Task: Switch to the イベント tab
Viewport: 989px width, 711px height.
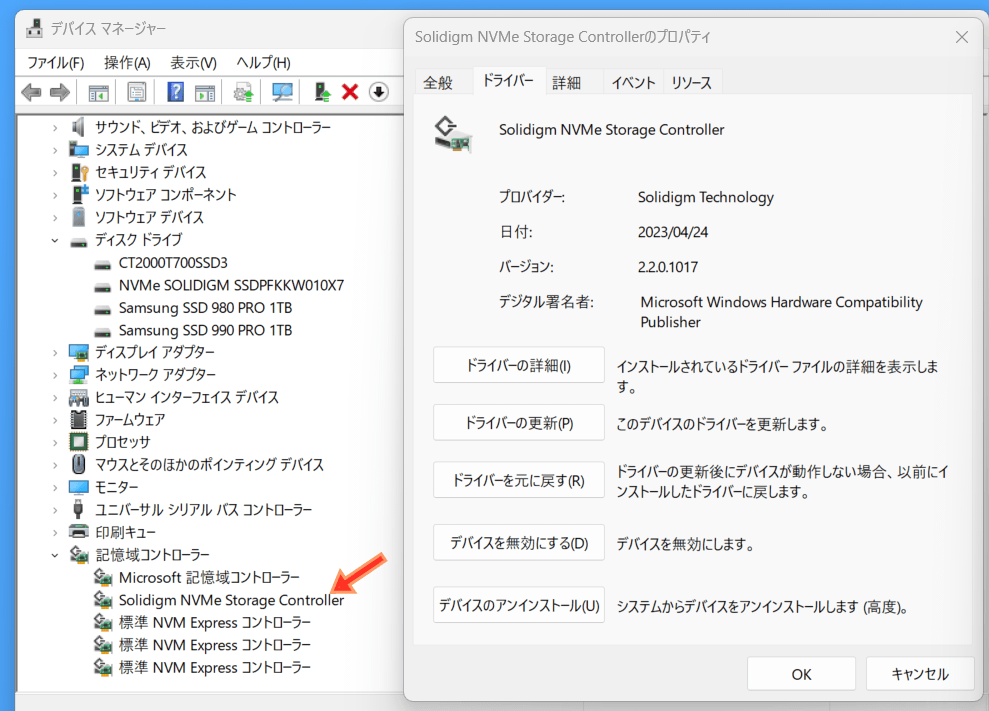Action: pos(633,83)
